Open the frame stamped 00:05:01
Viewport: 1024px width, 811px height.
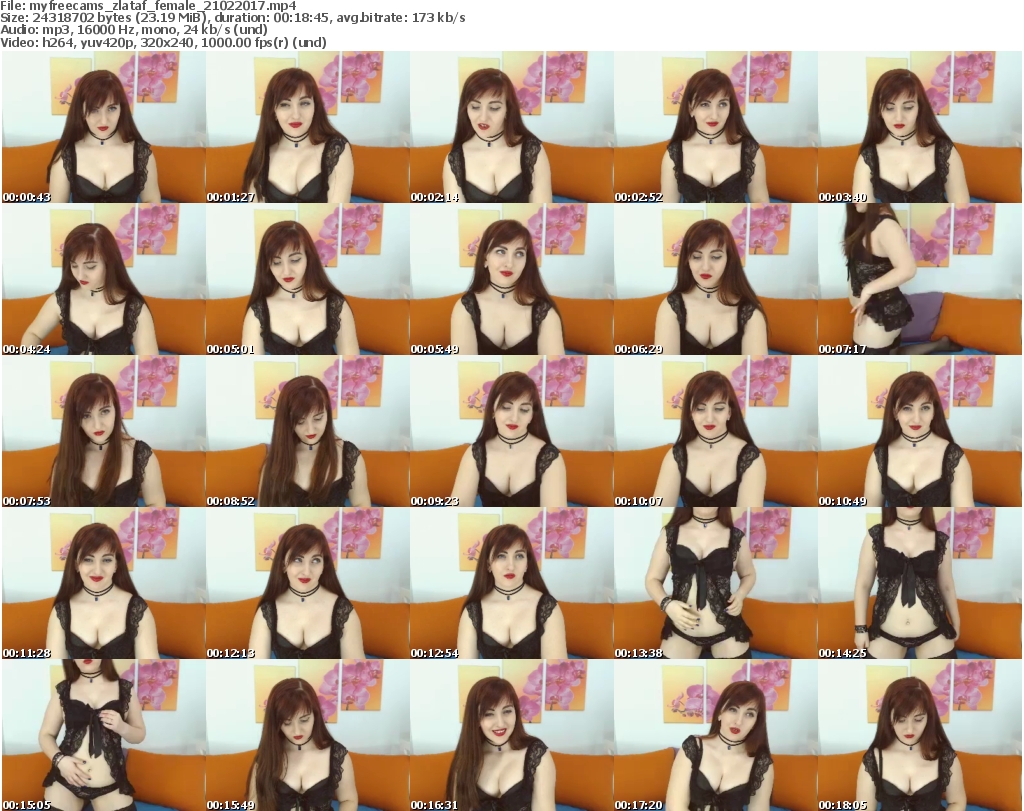(308, 279)
